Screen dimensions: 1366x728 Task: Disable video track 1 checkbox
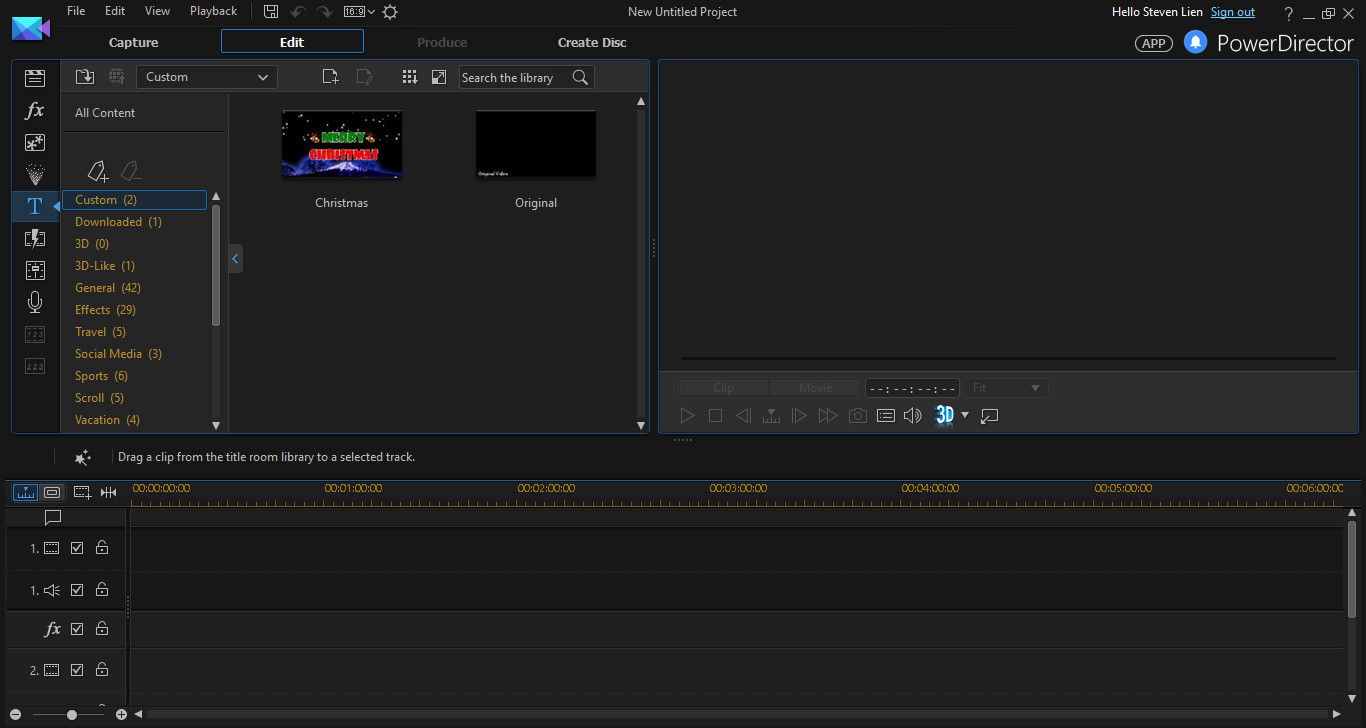(77, 548)
